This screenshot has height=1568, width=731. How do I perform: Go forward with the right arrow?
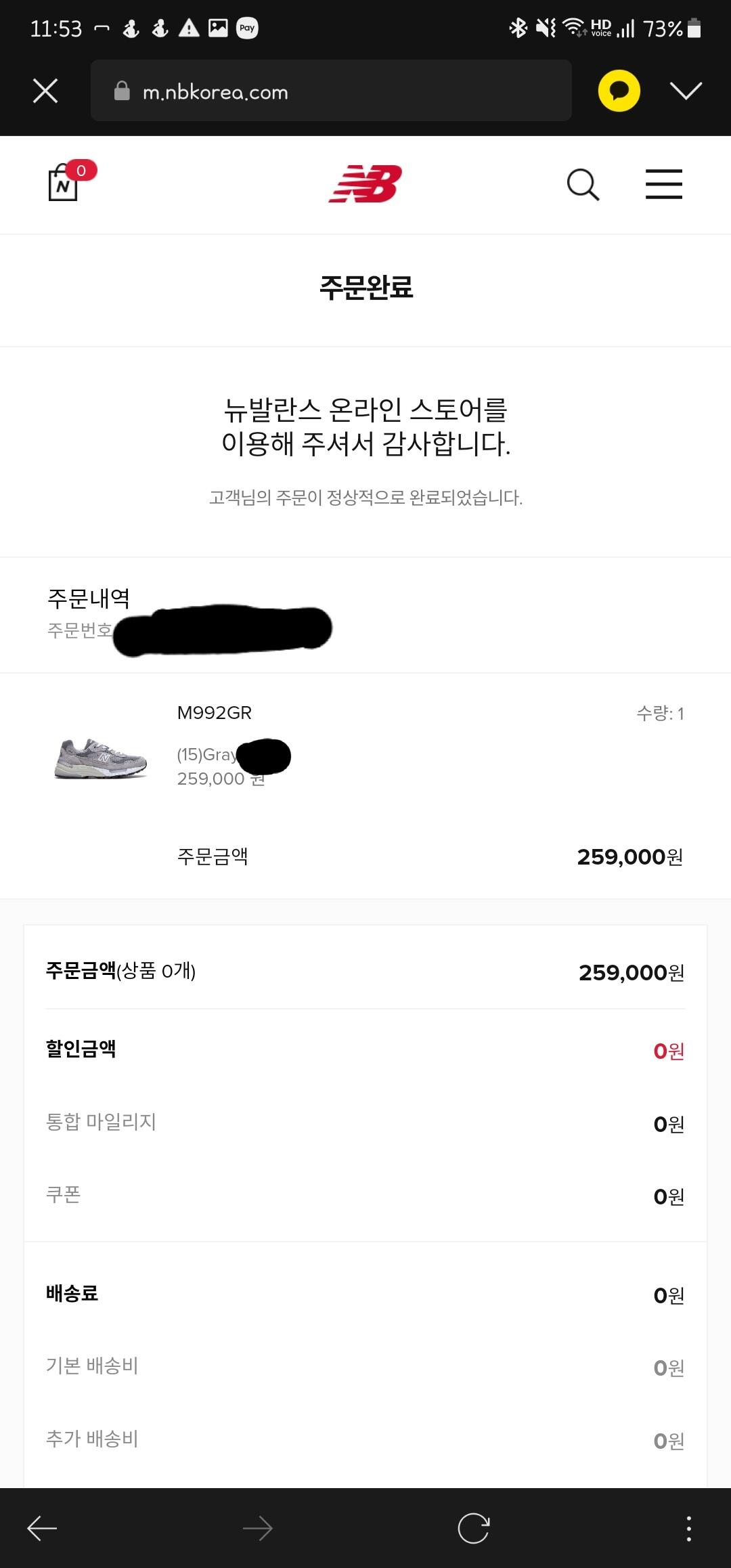(x=257, y=1528)
